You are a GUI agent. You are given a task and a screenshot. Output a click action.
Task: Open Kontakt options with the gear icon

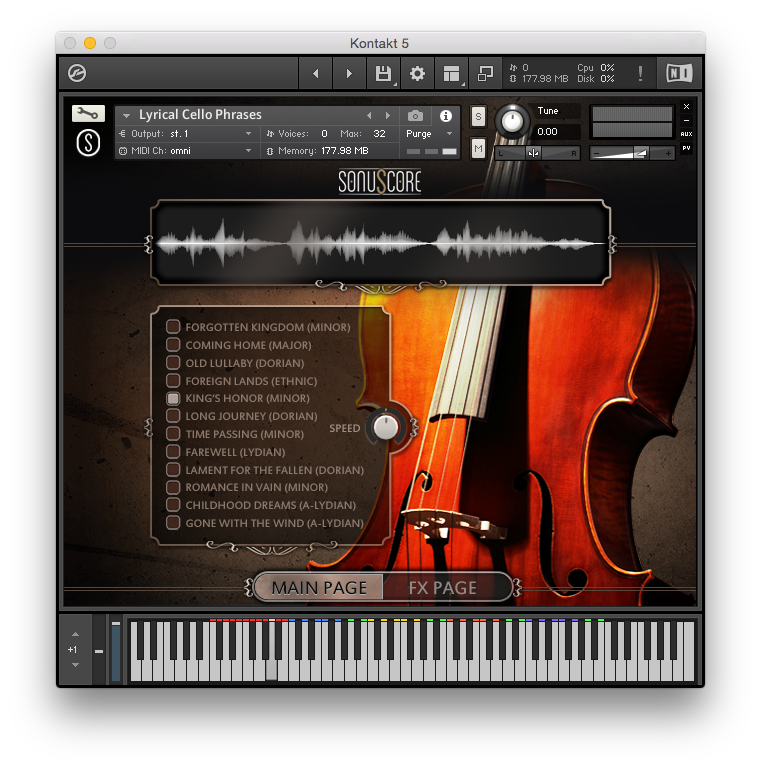[417, 73]
